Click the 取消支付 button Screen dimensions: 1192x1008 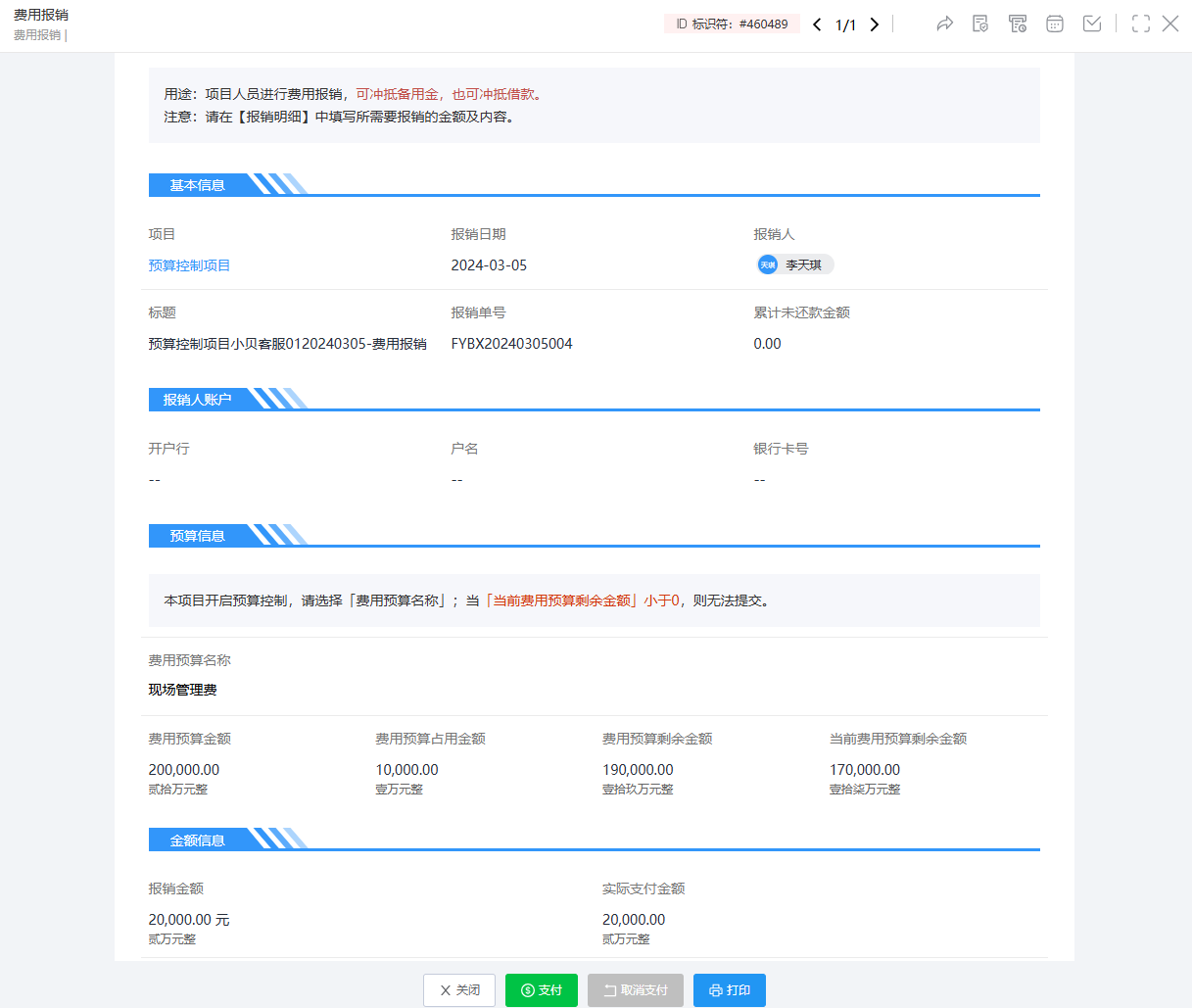636,990
